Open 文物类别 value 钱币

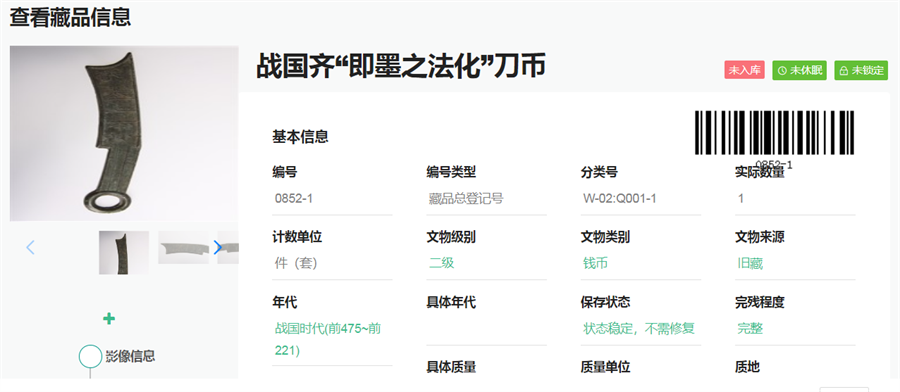click(595, 263)
